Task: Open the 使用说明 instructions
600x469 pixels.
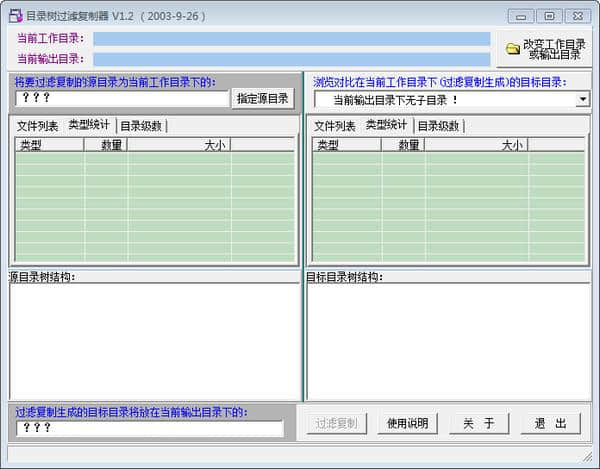Action: 407,423
